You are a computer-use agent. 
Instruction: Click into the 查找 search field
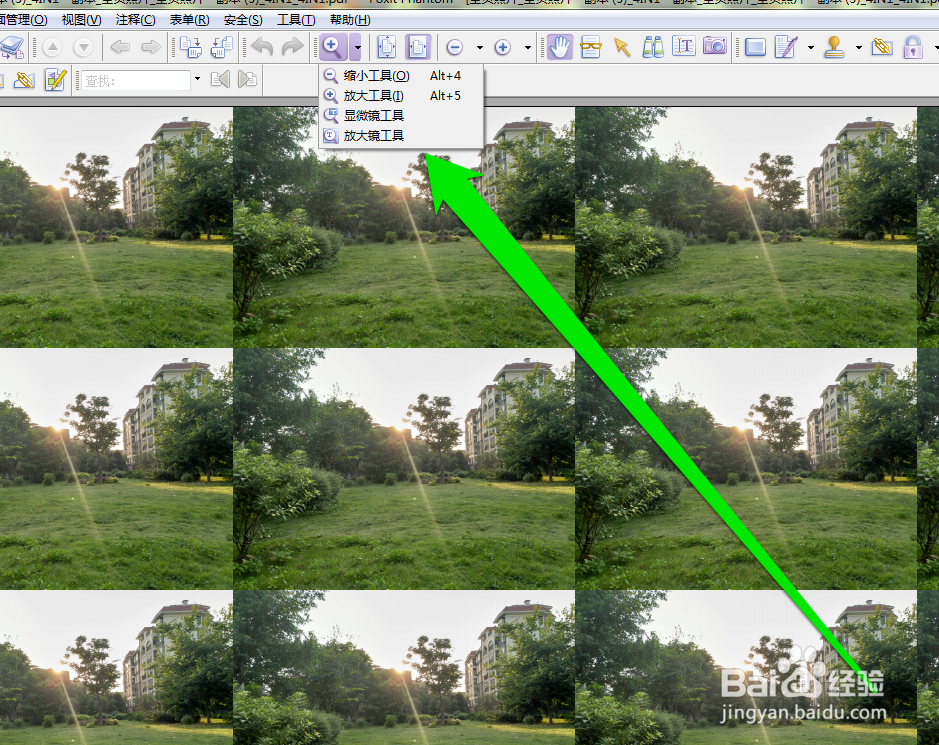click(135, 80)
